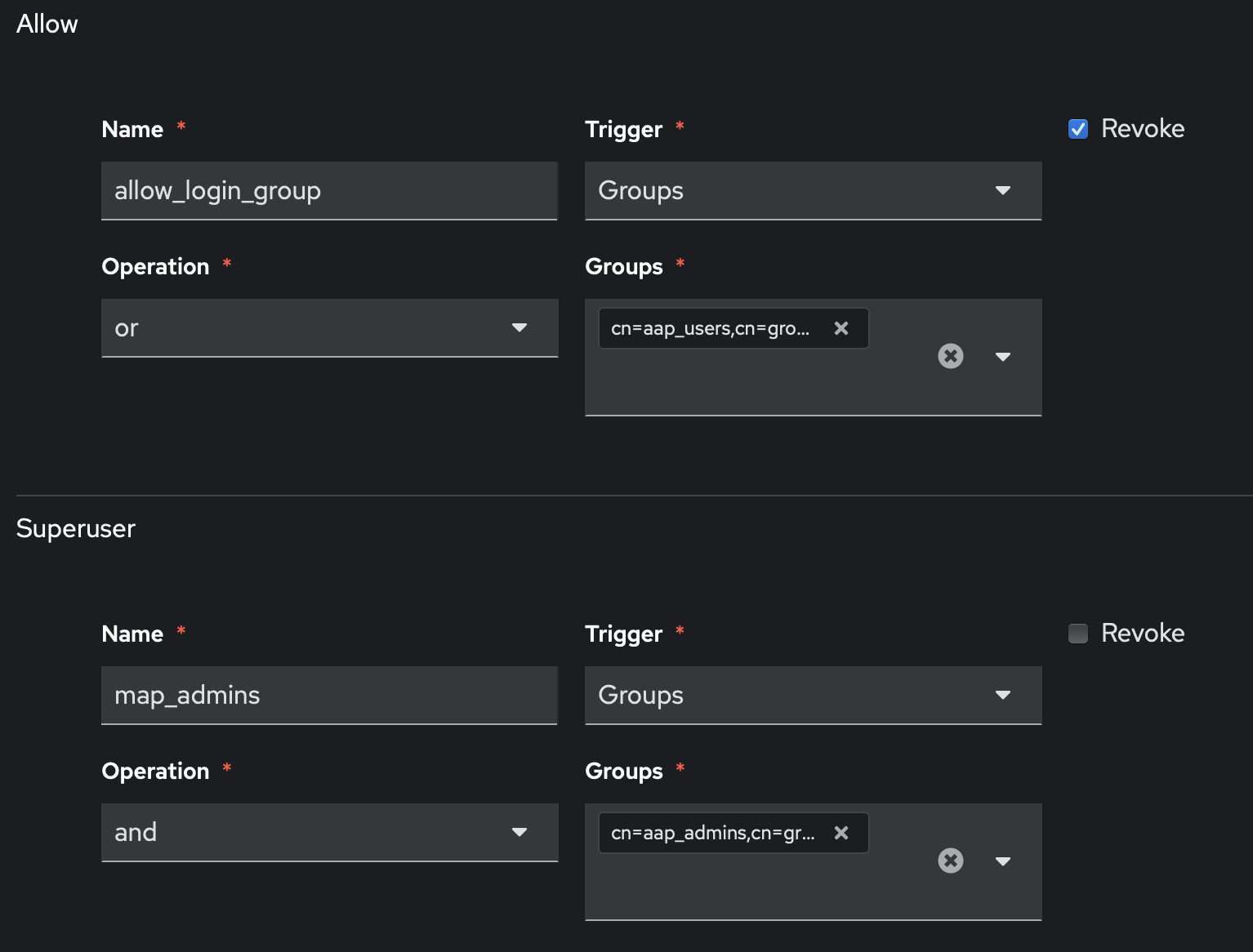Remove the cn=aap_users group chip via its X
The height and width of the screenshot is (952, 1253).
coord(841,328)
